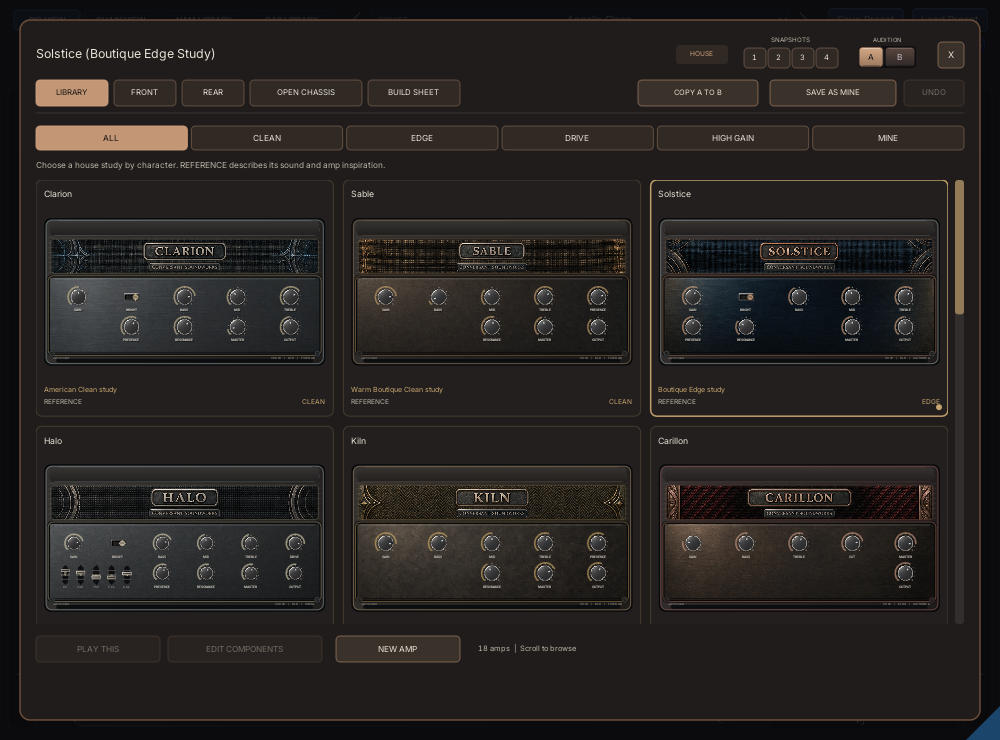Click Sable's Master knob
This screenshot has height=740, width=1000.
tap(544, 327)
